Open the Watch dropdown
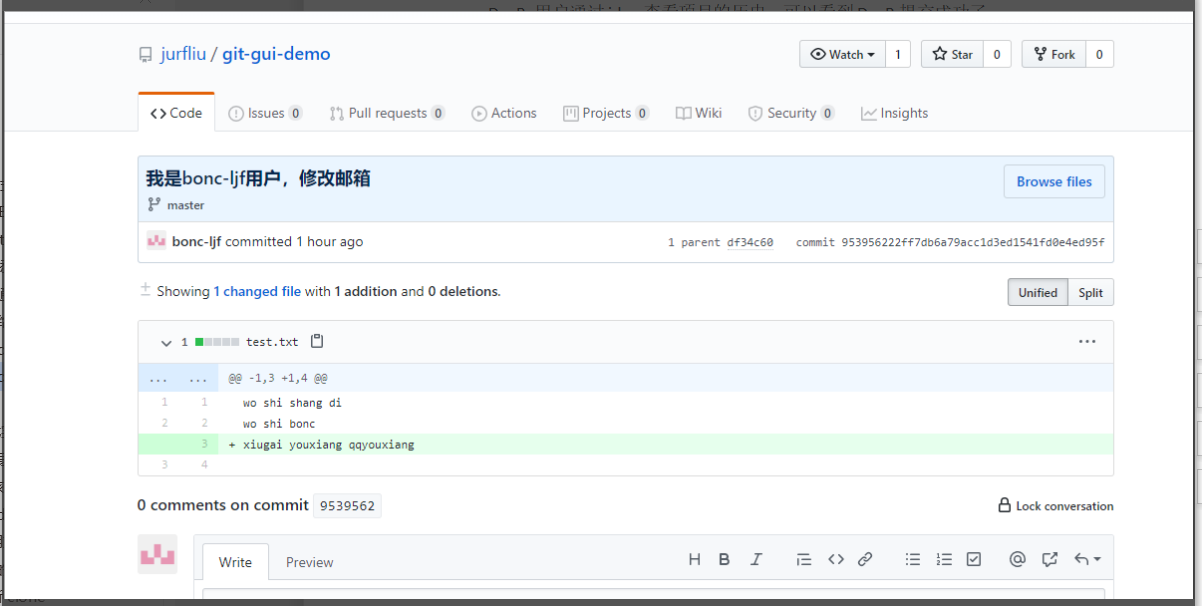Image resolution: width=1202 pixels, height=606 pixels. coord(841,54)
